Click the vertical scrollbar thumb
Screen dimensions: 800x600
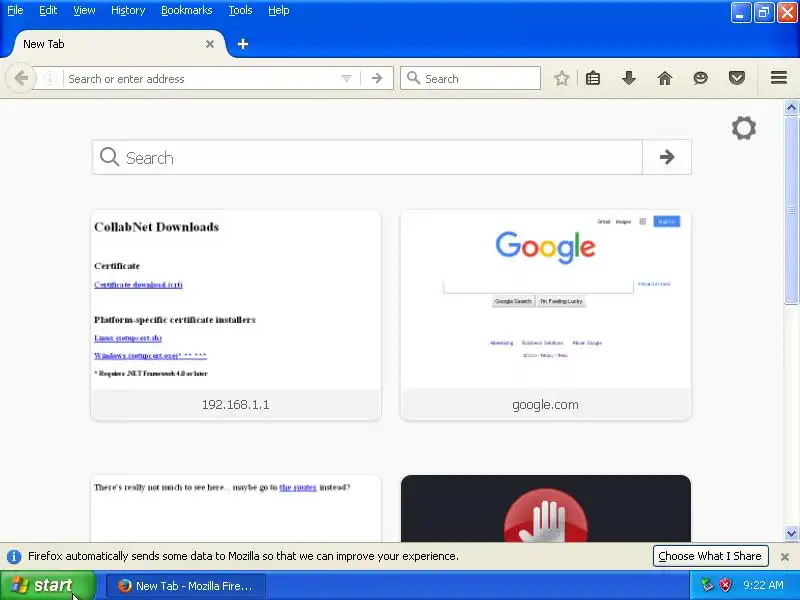791,210
